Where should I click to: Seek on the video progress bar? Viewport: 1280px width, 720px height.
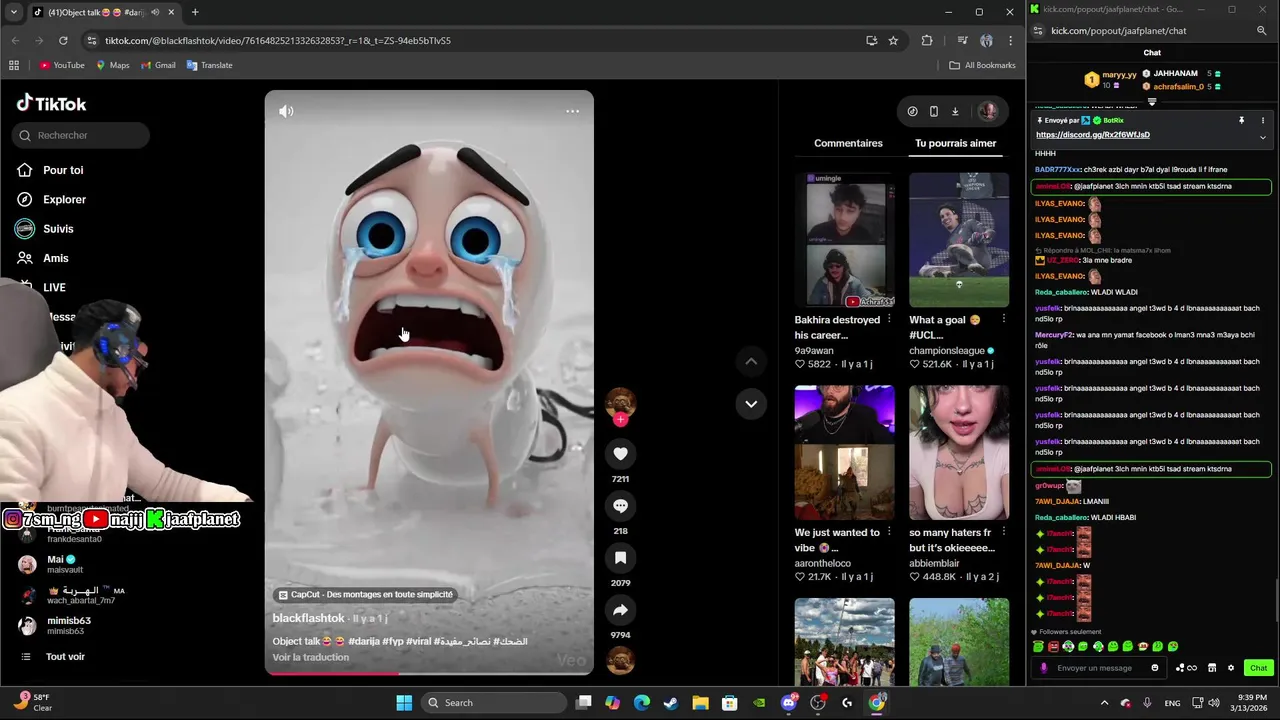pos(429,673)
